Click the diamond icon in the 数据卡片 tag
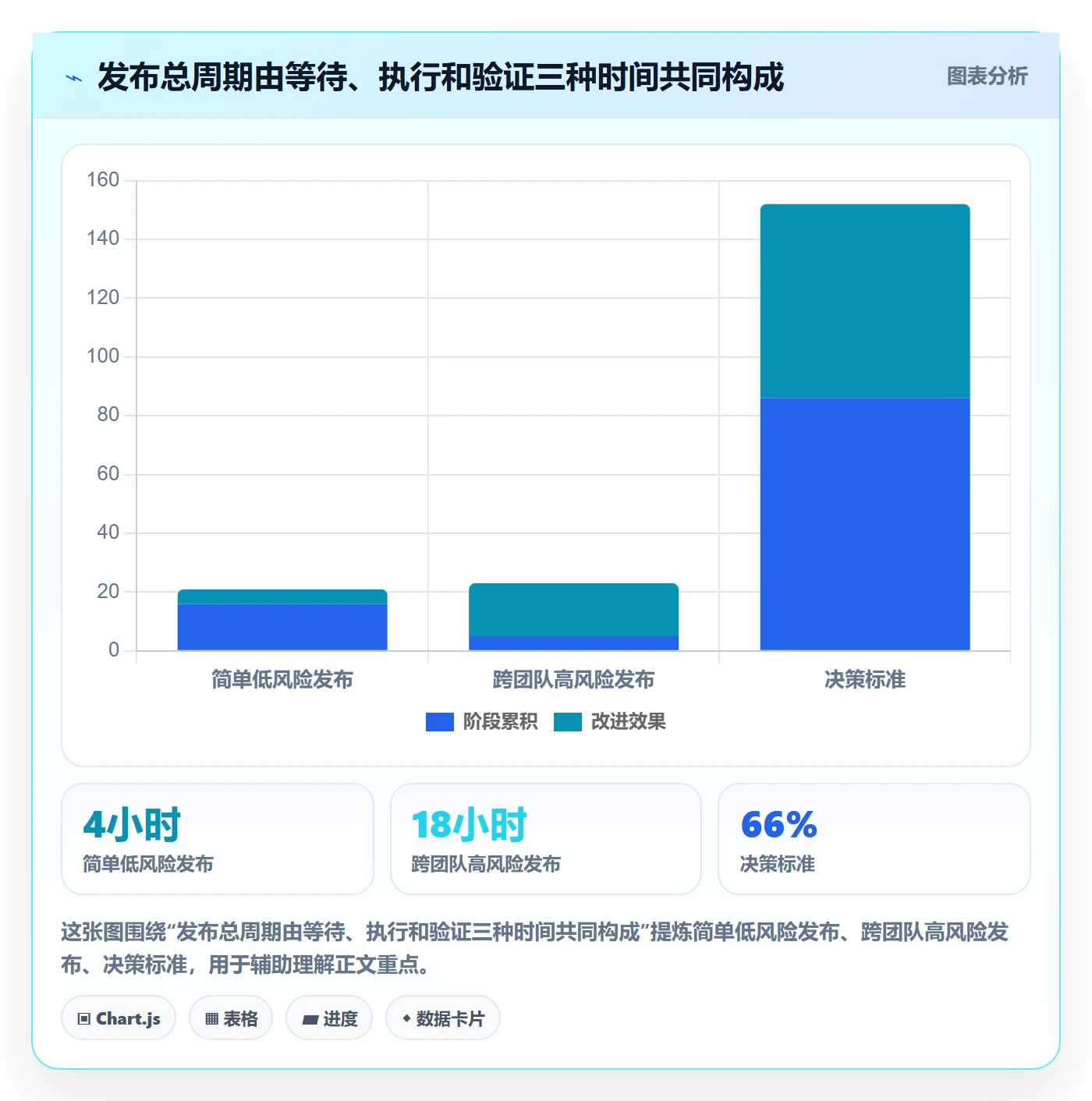This screenshot has height=1101, width=1092. [406, 1018]
